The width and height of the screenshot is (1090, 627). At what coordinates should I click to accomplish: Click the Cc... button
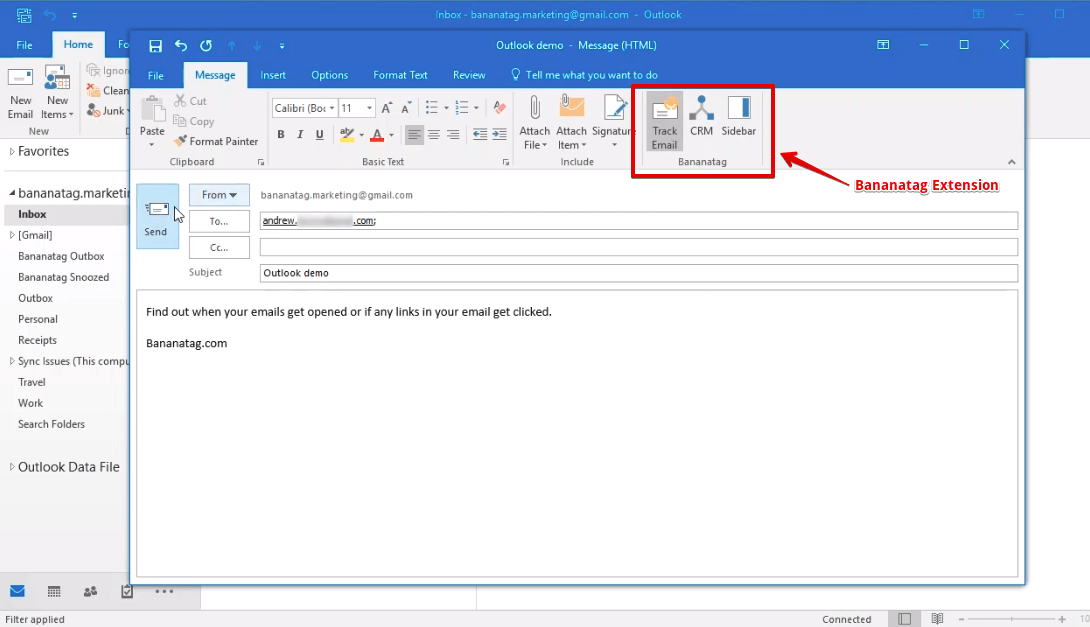coord(219,247)
